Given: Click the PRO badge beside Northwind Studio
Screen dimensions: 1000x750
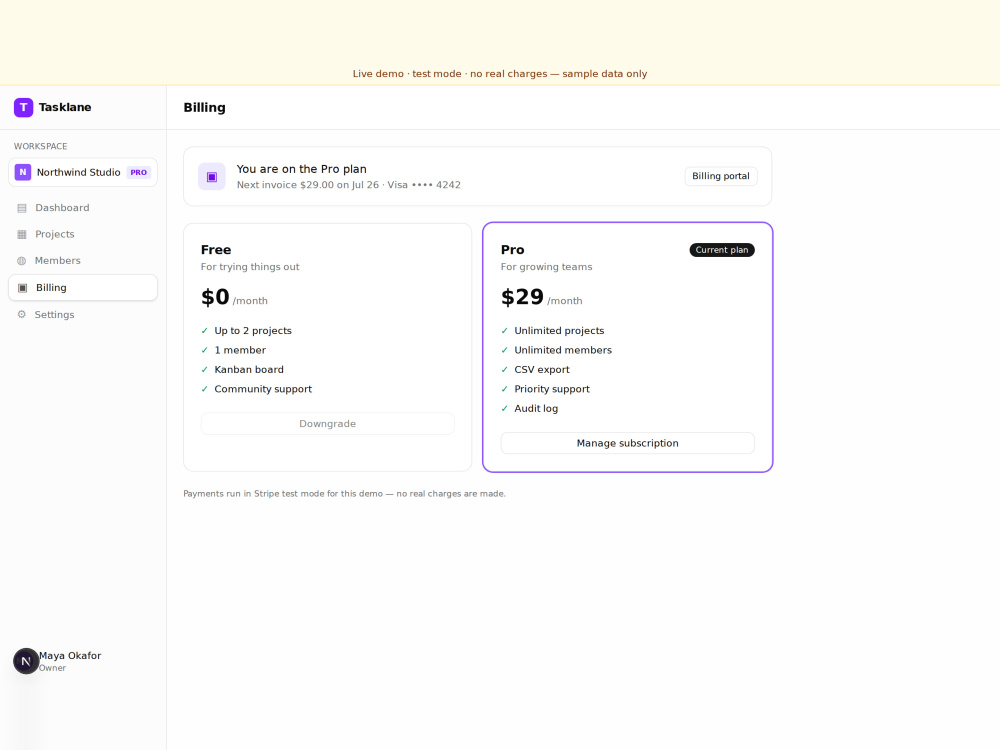Looking at the screenshot, I should pos(138,172).
